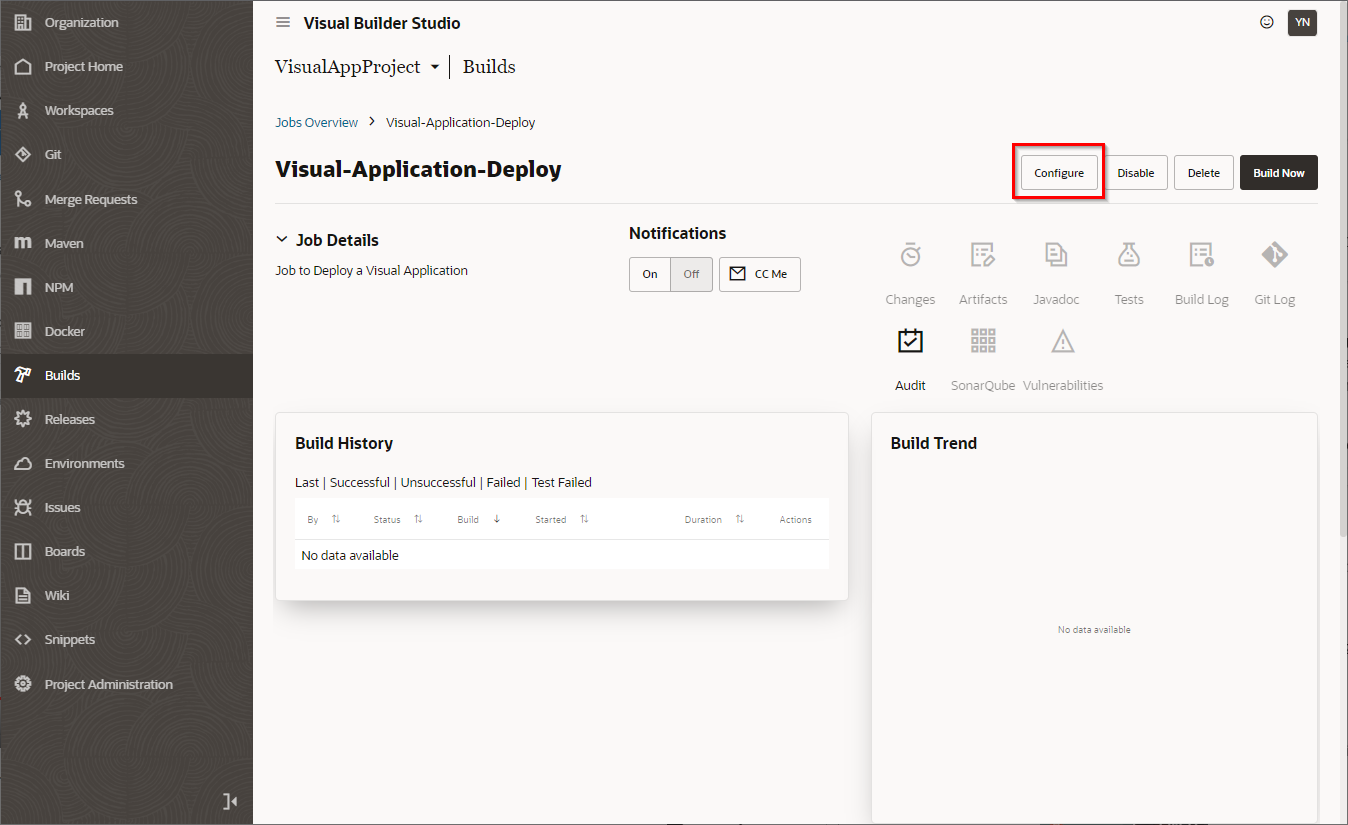The image size is (1348, 825).
Task: Switch notifications to Off
Action: (691, 274)
